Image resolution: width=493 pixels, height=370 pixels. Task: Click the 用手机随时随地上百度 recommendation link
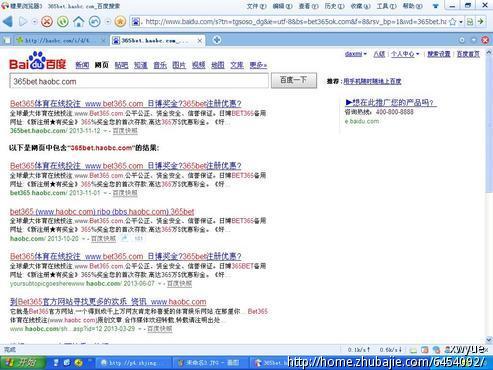pyautogui.click(x=372, y=81)
